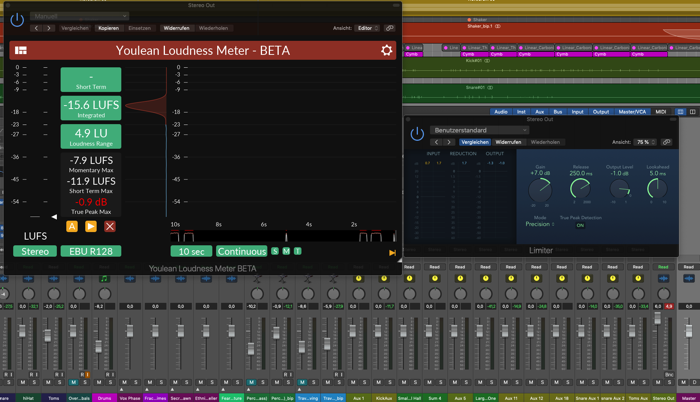Click the Aux 1 channel pan knob
700x402 pixels.
click(358, 293)
